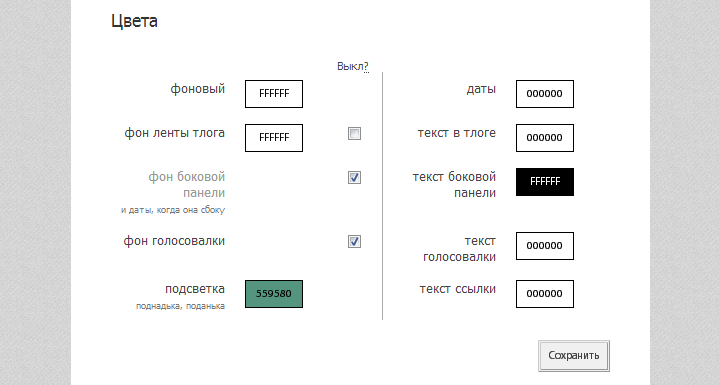Select the текст ссылки color field
The image size is (719, 385).
(545, 294)
